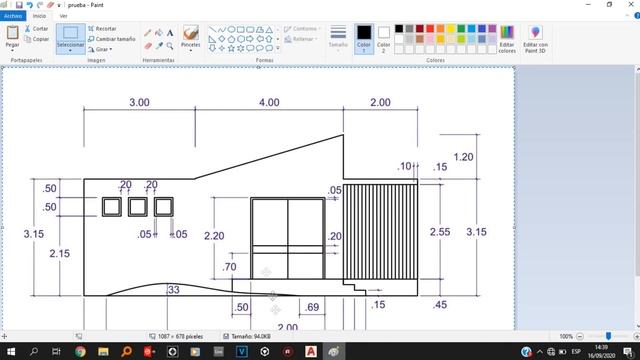Switch to the Inicio tab
This screenshot has width=640, height=360.
(39, 16)
